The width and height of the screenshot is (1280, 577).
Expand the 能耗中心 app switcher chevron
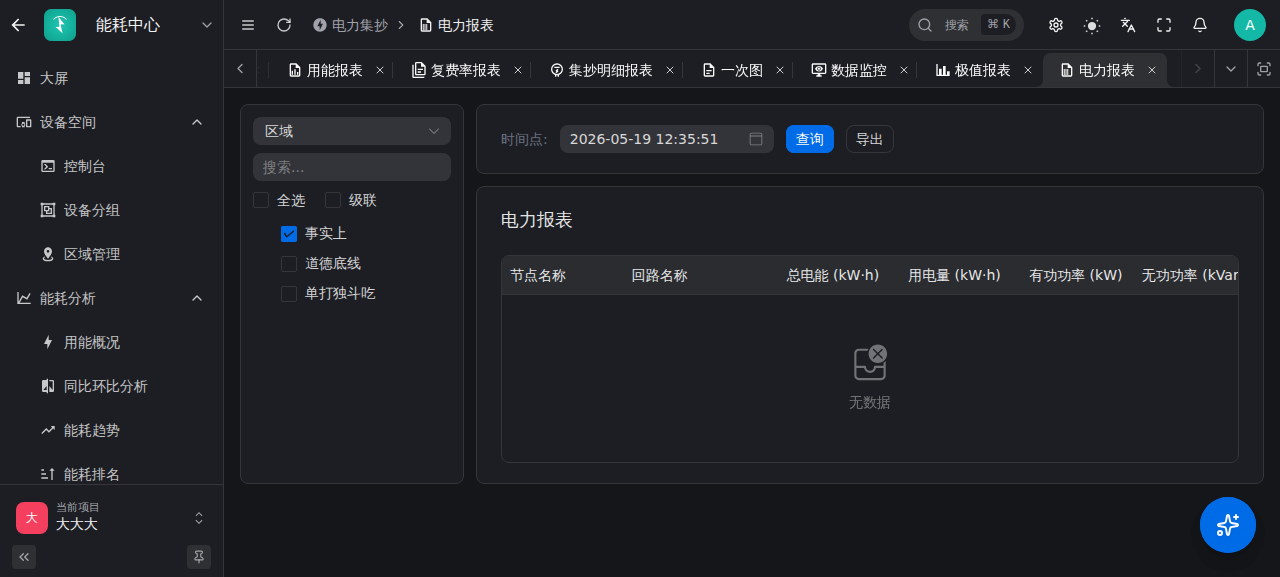[207, 25]
